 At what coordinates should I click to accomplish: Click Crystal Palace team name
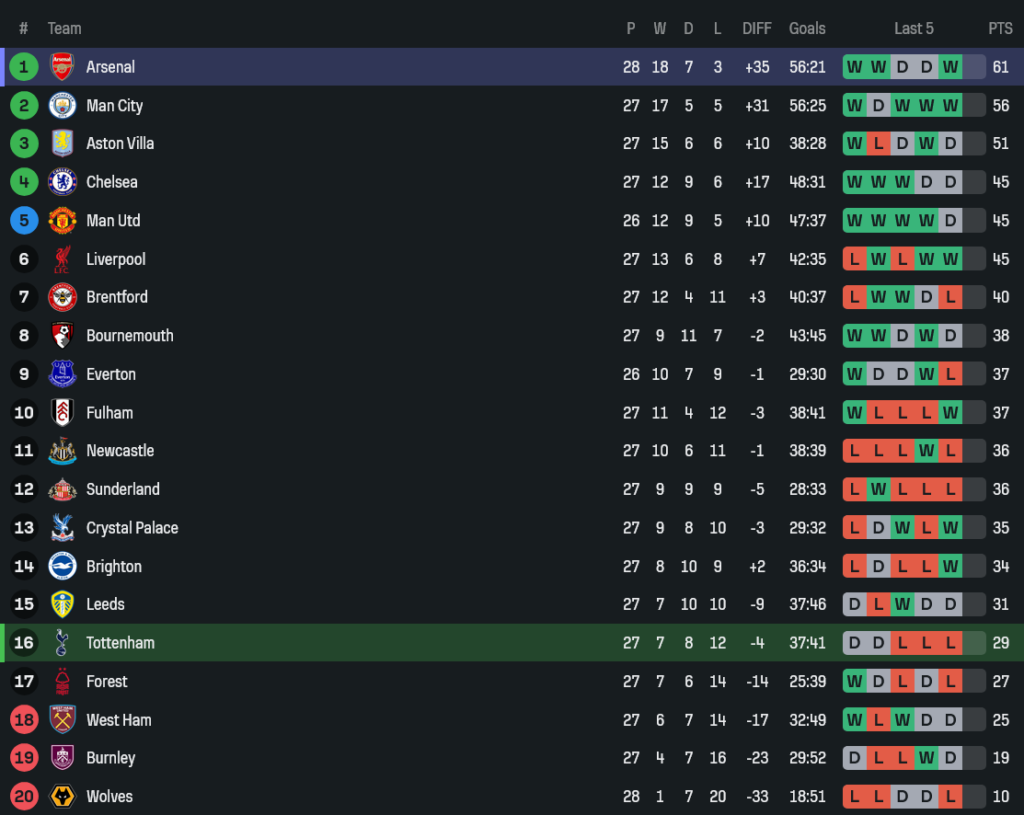pos(132,528)
